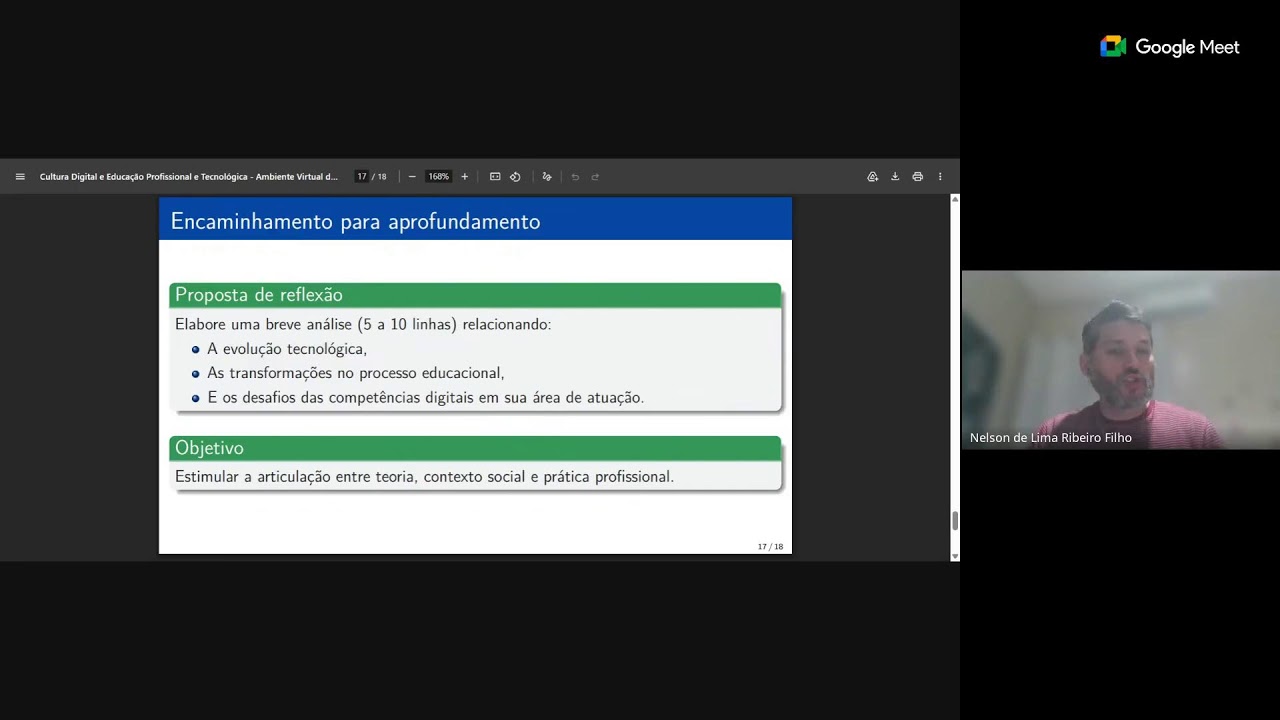Click the slide footer page number 17 / 18
Image resolution: width=1280 pixels, height=720 pixels.
coord(770,547)
